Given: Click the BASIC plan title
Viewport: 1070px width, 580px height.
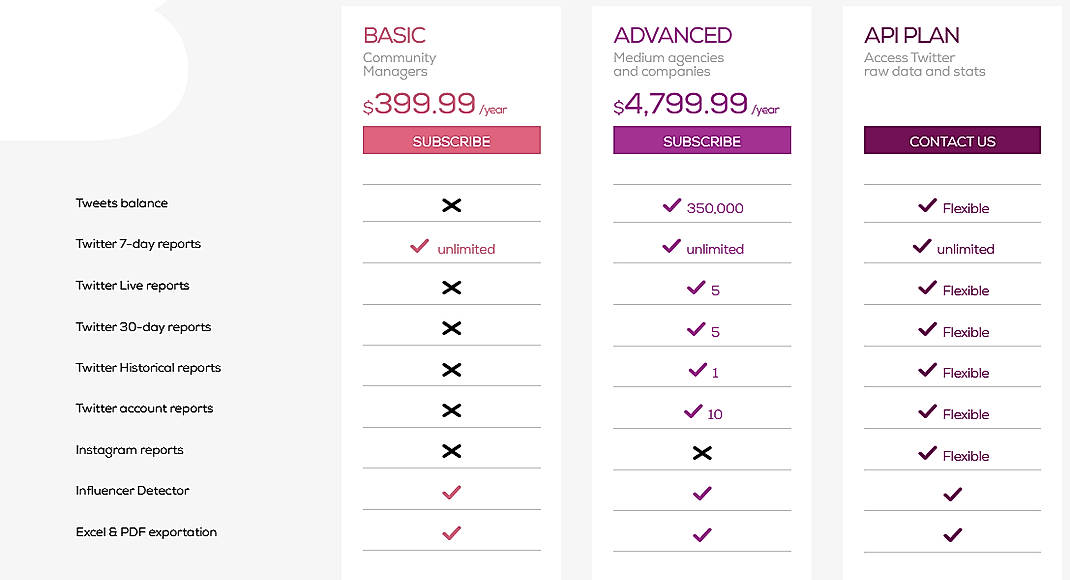Looking at the screenshot, I should click(394, 35).
